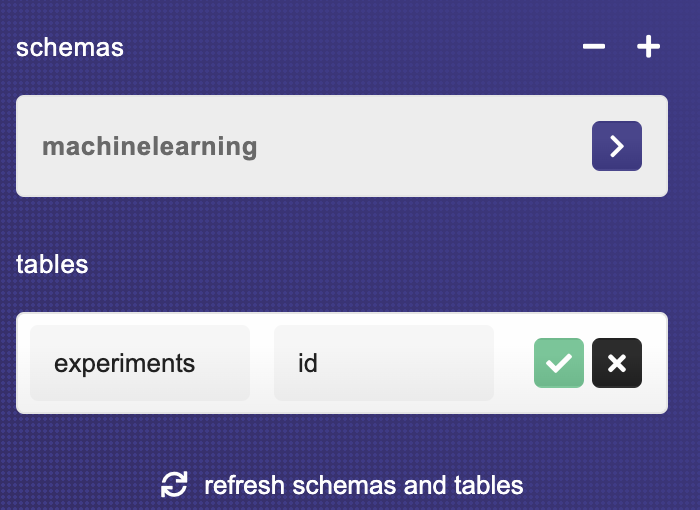Image resolution: width=700 pixels, height=510 pixels.
Task: Save the experiments table entry
Action: [558, 363]
